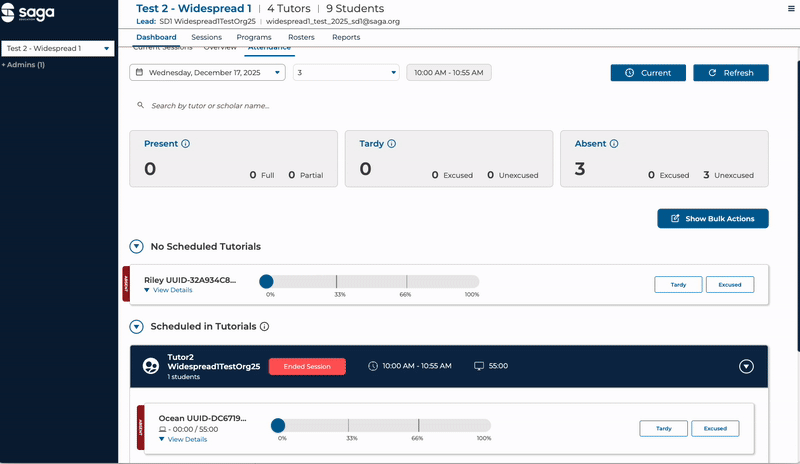Click the Ended Session badge

click(307, 367)
